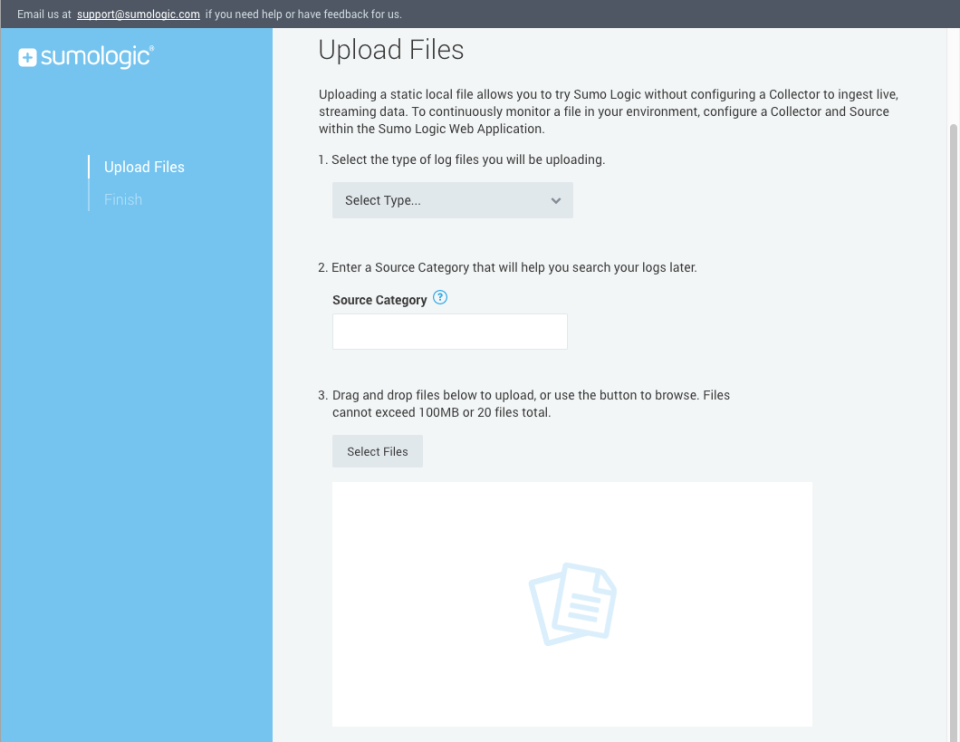Click the Sumo Logic logo
960x742 pixels.
click(x=85, y=57)
